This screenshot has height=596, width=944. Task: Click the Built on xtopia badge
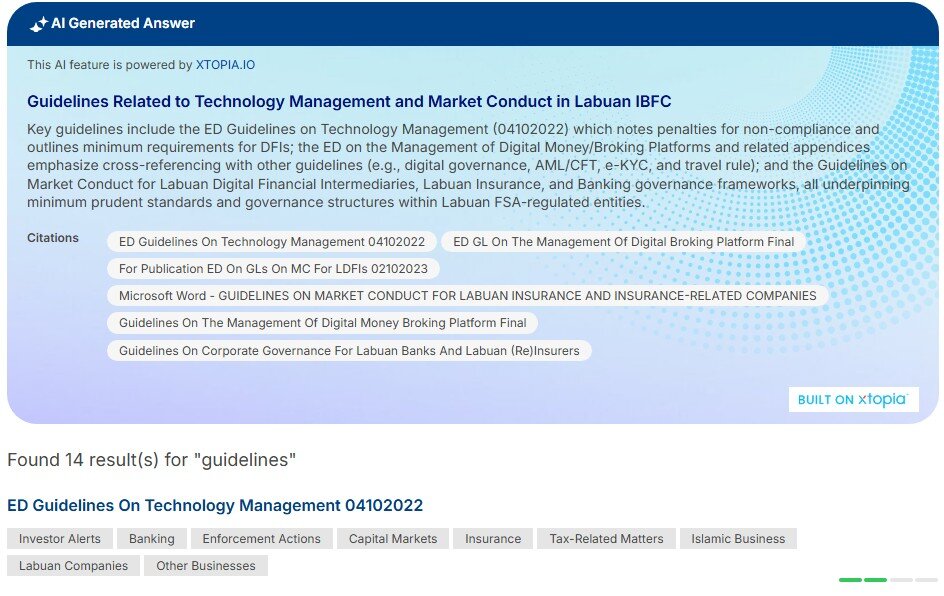852,400
